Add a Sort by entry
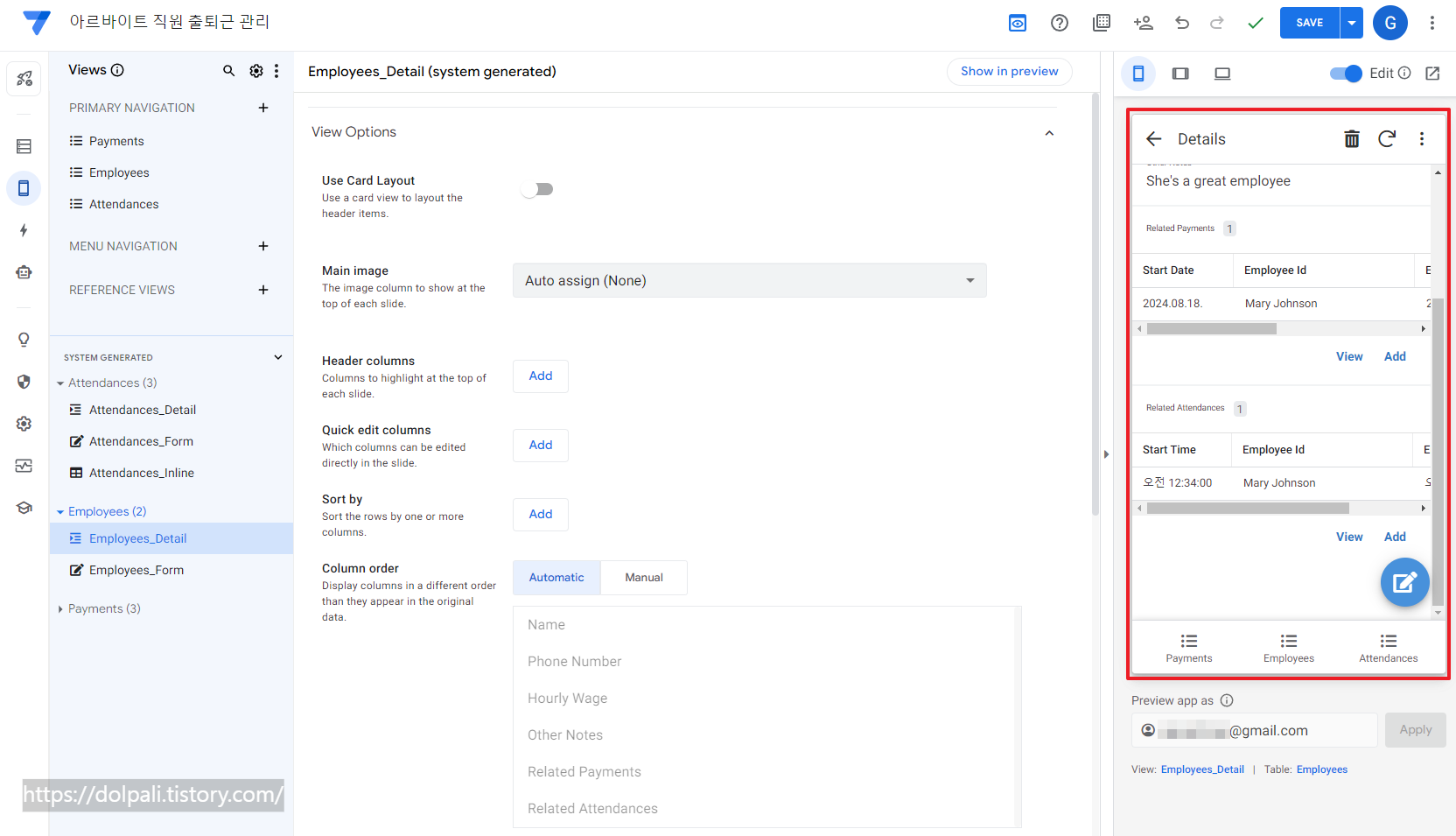Viewport: 1456px width, 836px height. 541,515
